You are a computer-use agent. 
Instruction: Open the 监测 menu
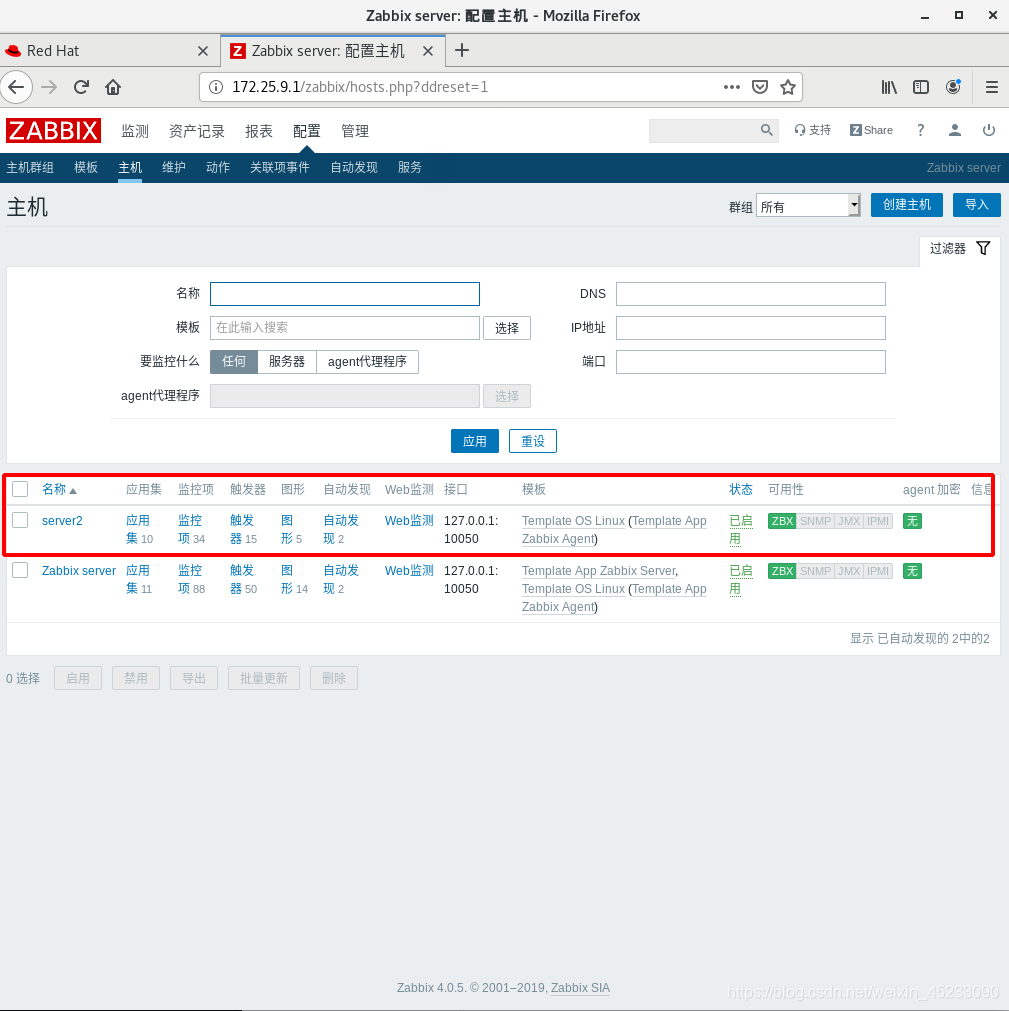pos(135,131)
